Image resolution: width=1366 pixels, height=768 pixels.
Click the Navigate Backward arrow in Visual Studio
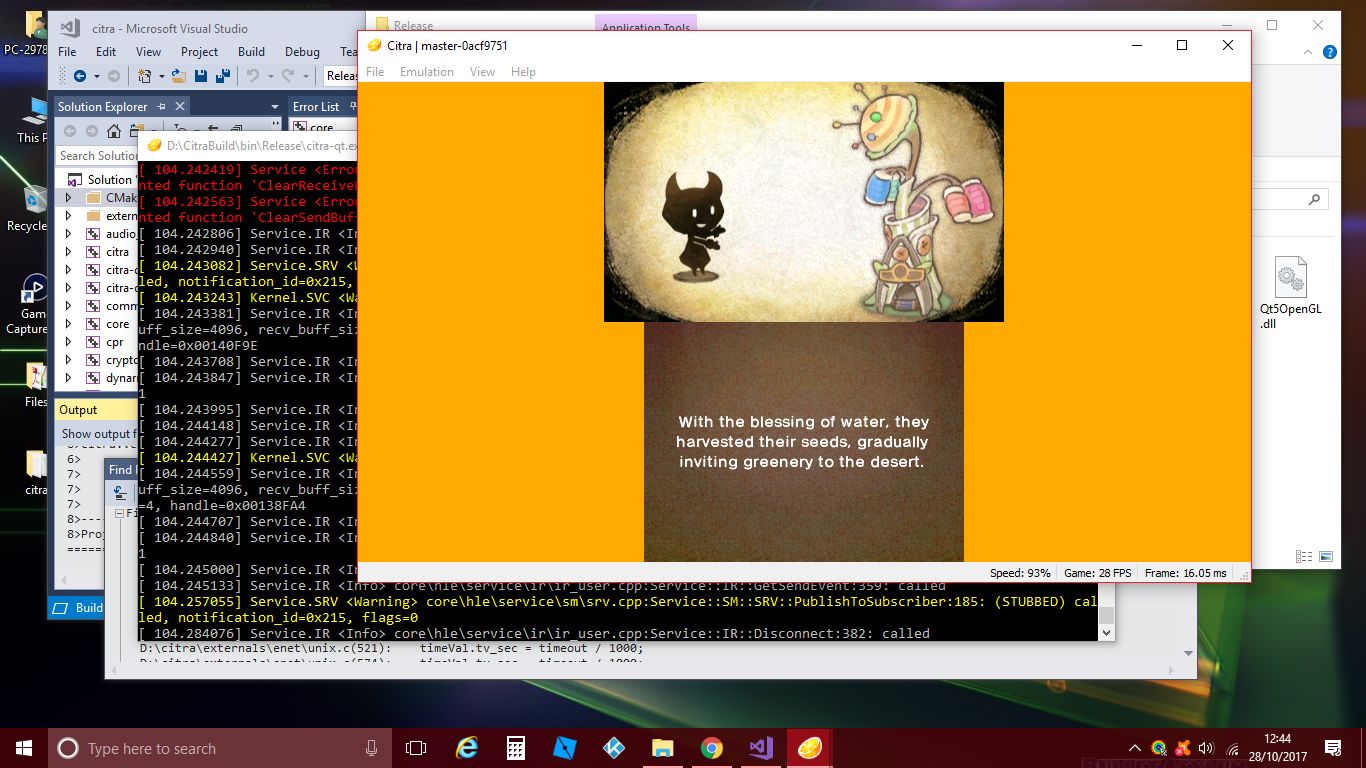tap(79, 76)
